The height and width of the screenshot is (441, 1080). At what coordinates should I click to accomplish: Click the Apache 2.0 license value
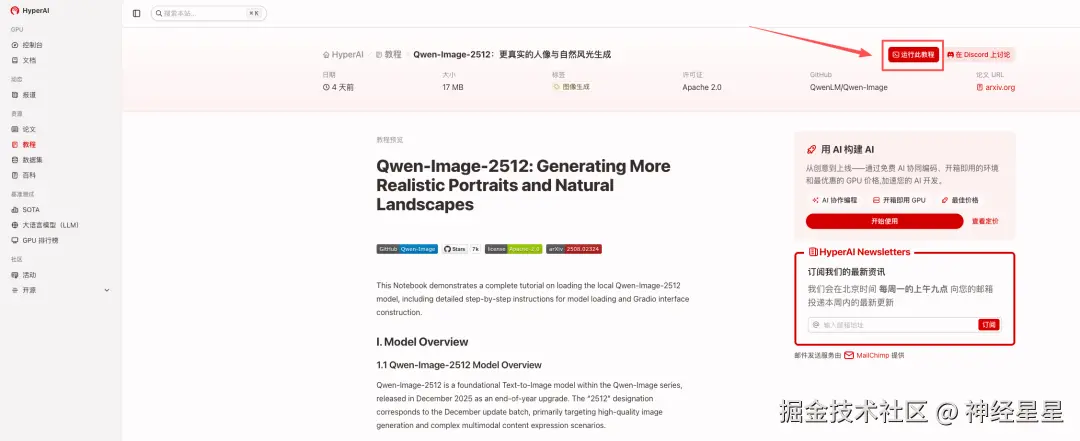702,88
